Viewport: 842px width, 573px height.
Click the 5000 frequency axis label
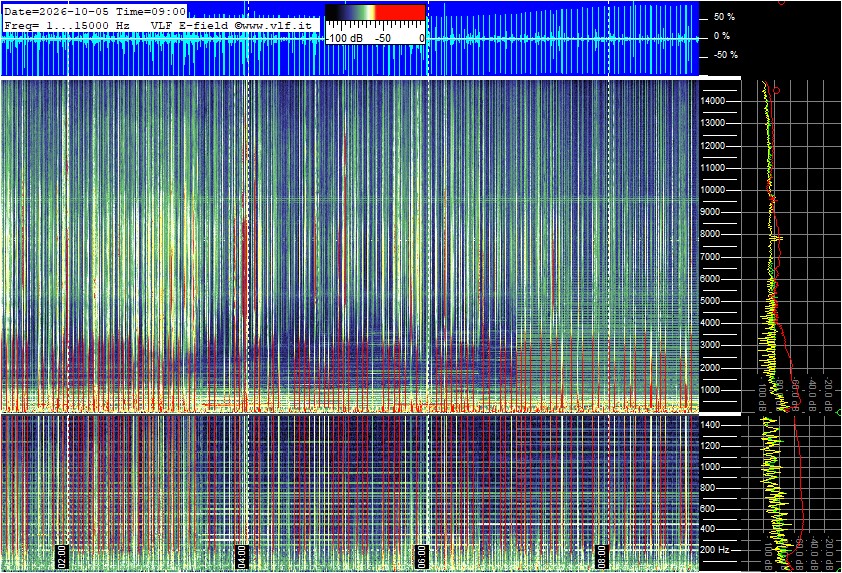pos(711,301)
